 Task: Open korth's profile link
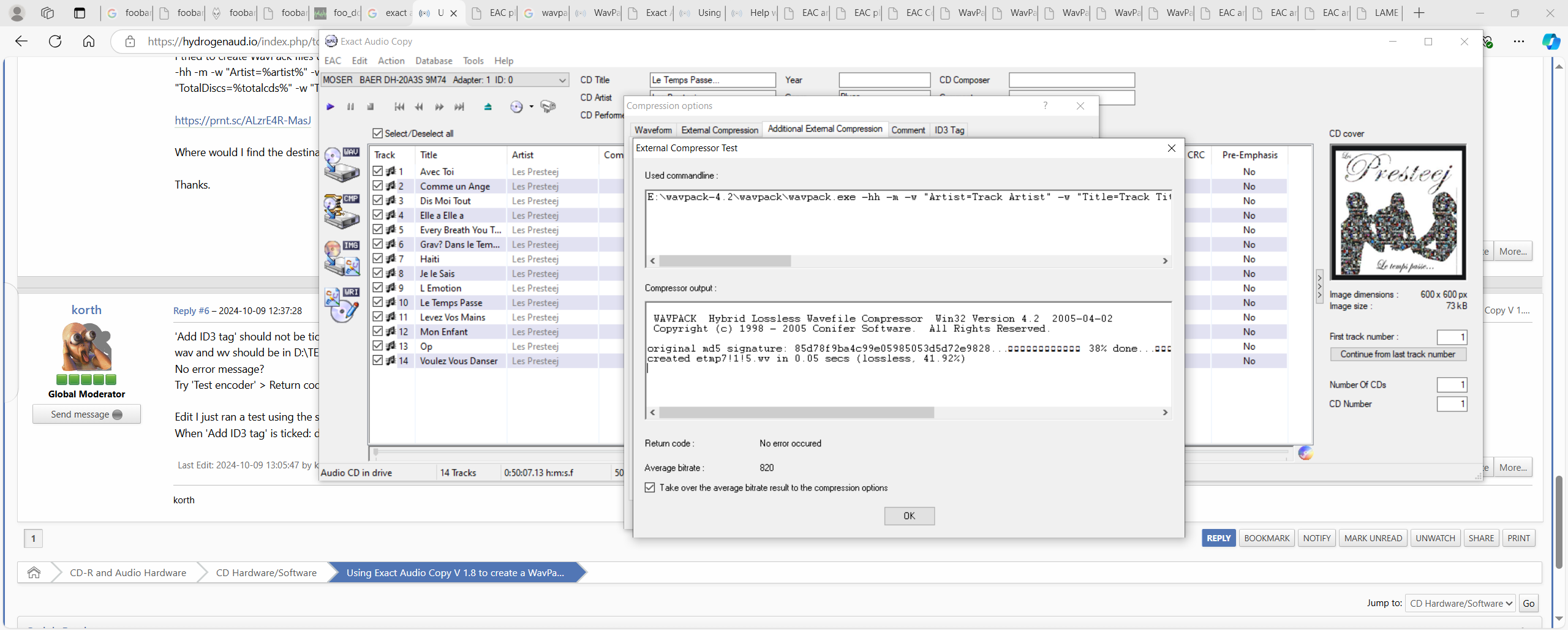(86, 310)
